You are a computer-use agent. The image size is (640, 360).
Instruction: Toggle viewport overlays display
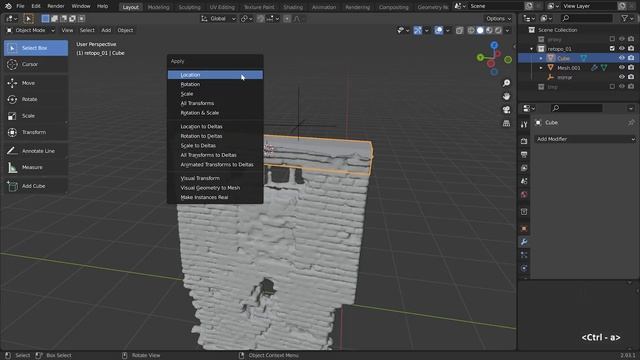439,31
